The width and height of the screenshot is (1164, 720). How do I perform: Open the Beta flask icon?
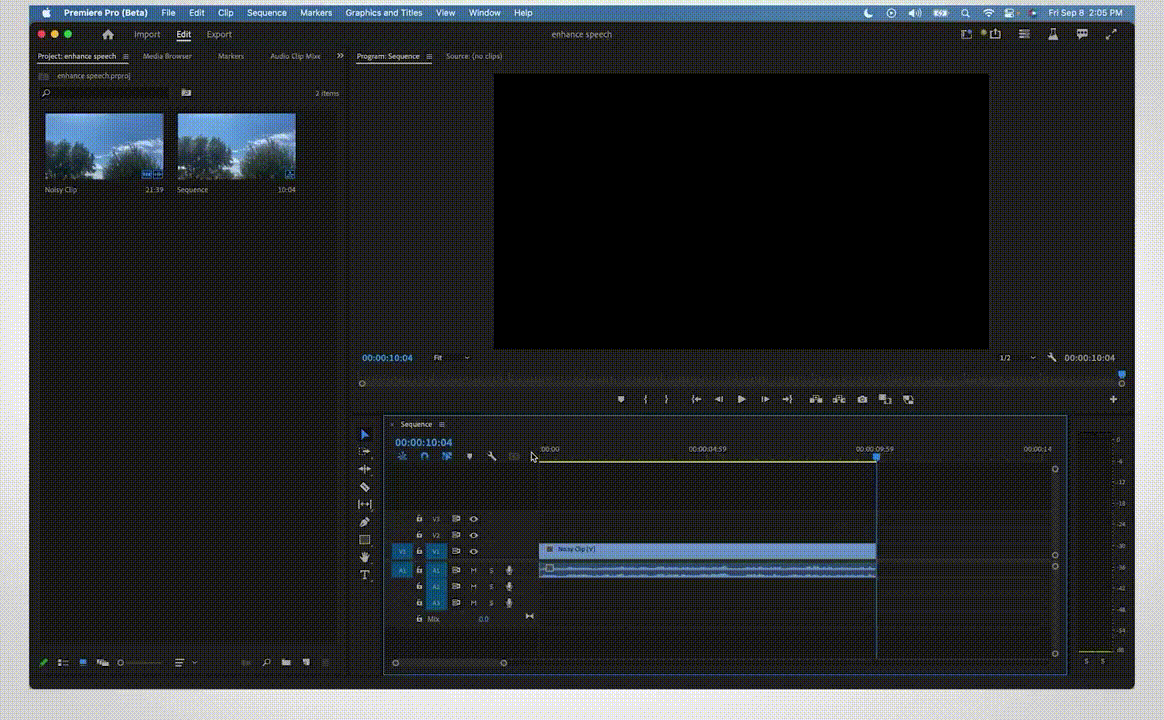pos(1053,34)
